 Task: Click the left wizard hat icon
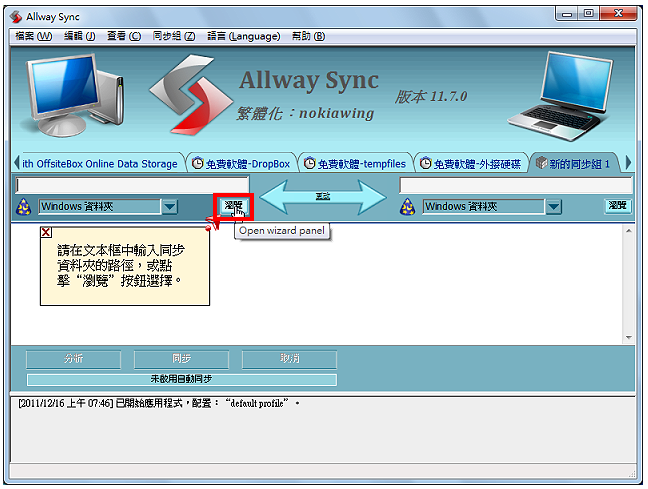point(24,207)
